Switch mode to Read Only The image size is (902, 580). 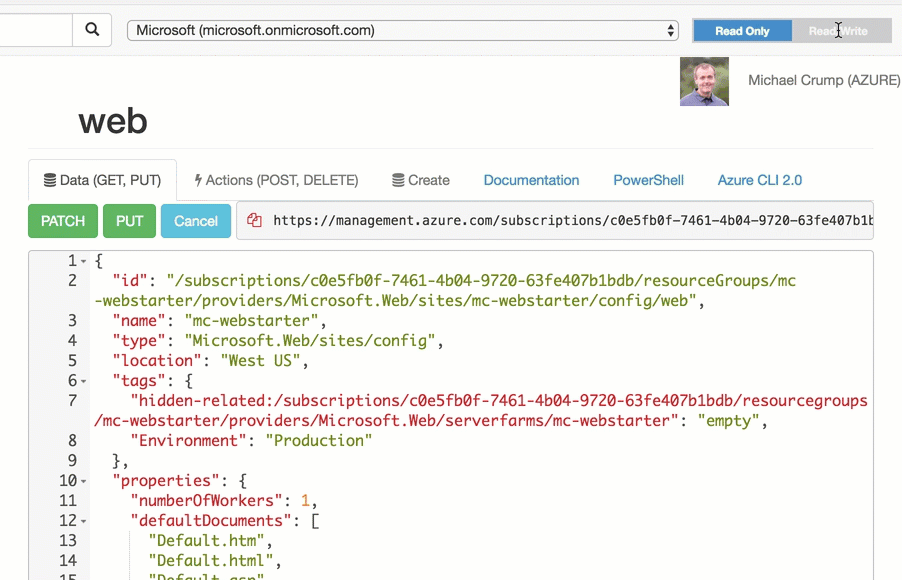click(x=742, y=31)
